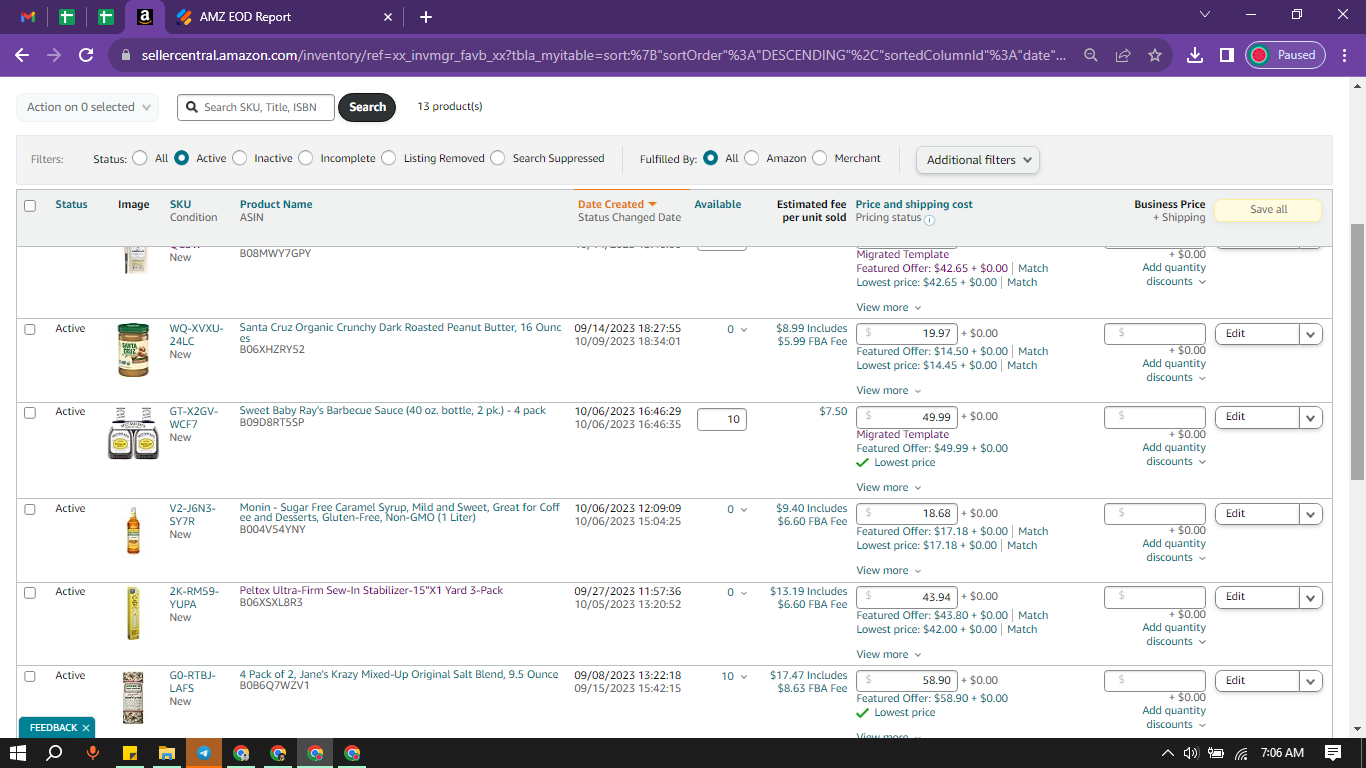Select the Listing Removed status filter
The image size is (1366, 768).
tap(389, 158)
